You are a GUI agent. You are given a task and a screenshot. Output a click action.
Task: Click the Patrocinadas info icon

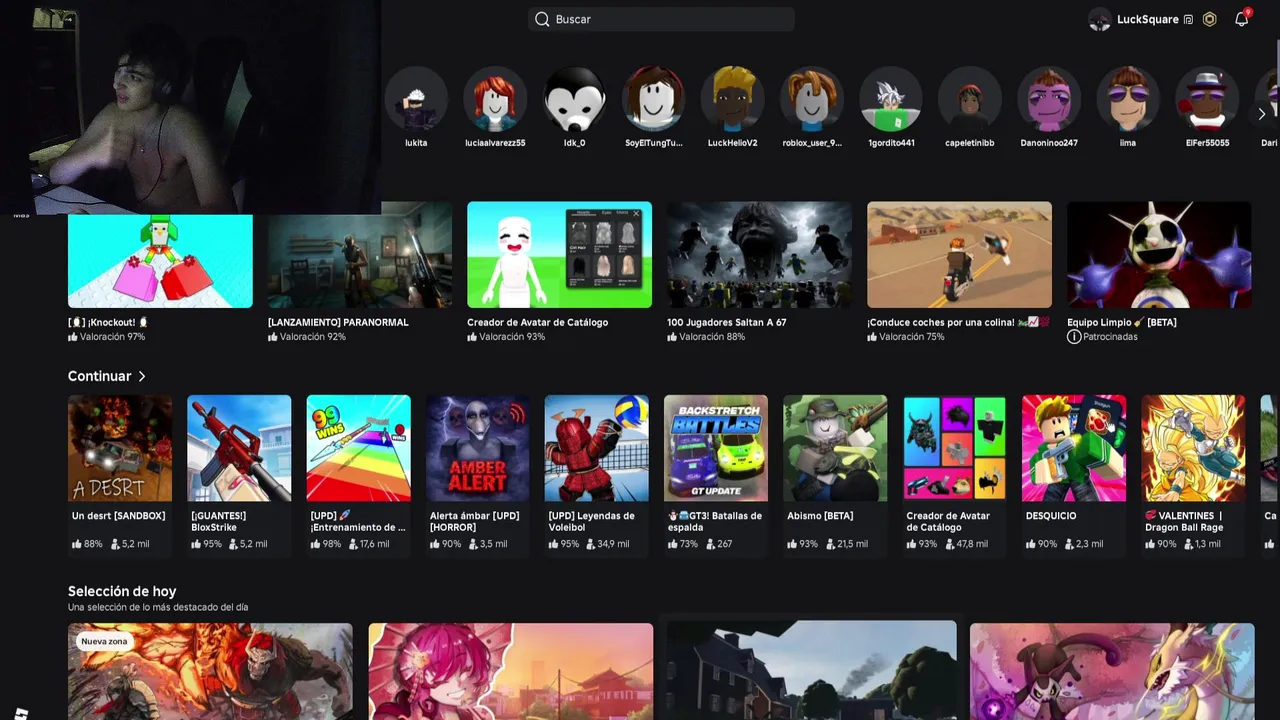click(1074, 337)
